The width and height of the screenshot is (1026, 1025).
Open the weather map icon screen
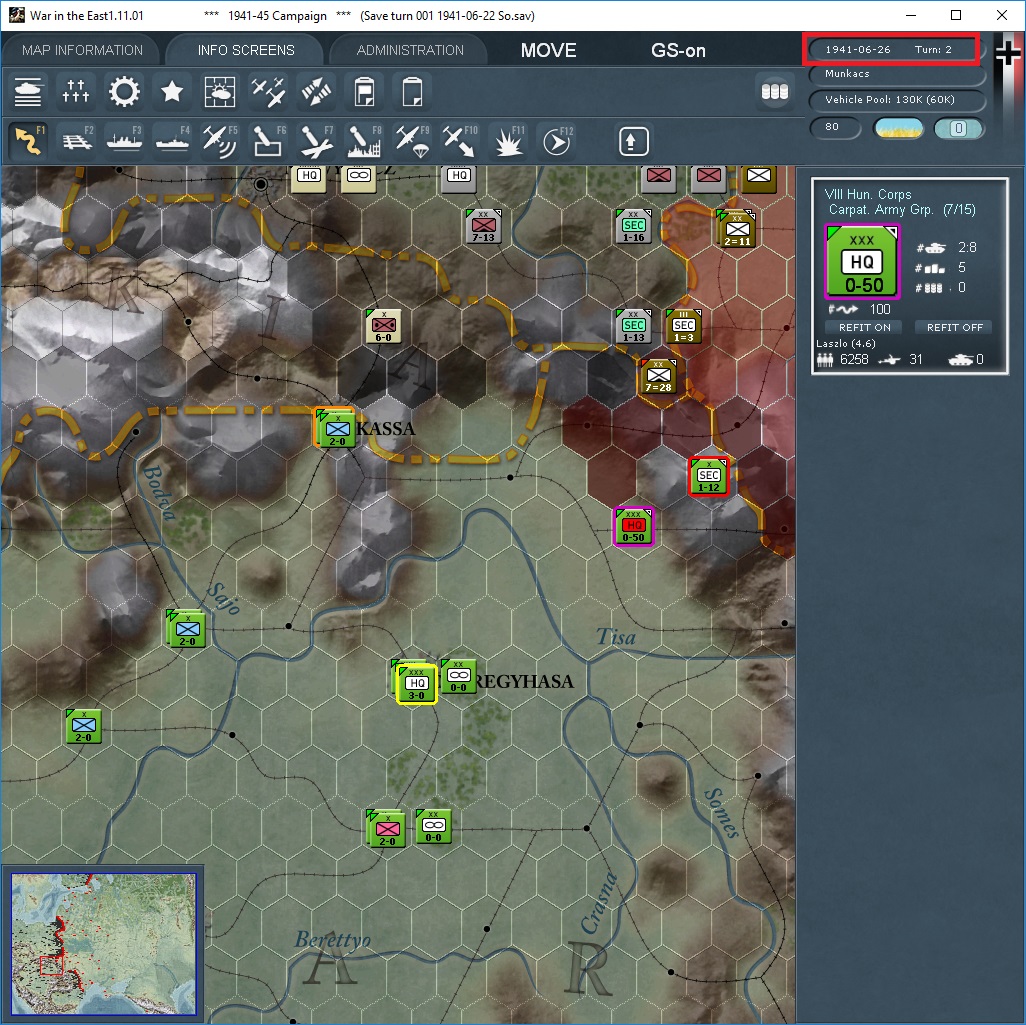(220, 92)
